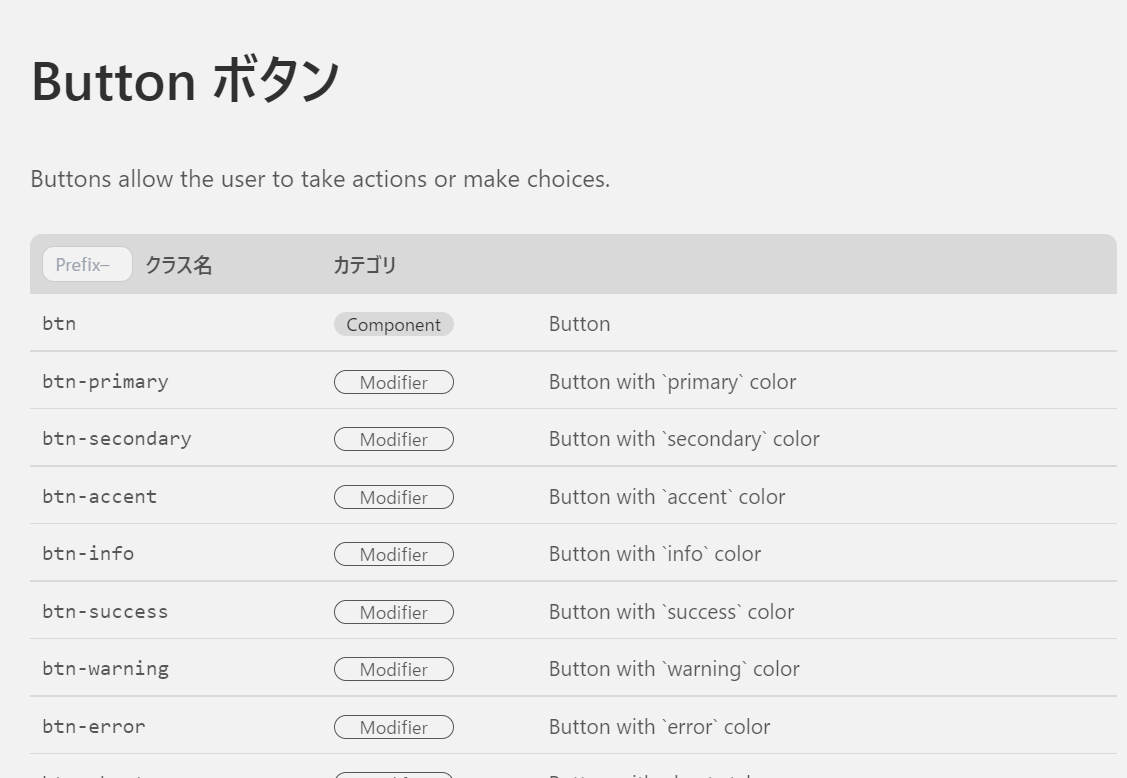
Task: Click the btn-secondary class name
Action: pos(117,439)
